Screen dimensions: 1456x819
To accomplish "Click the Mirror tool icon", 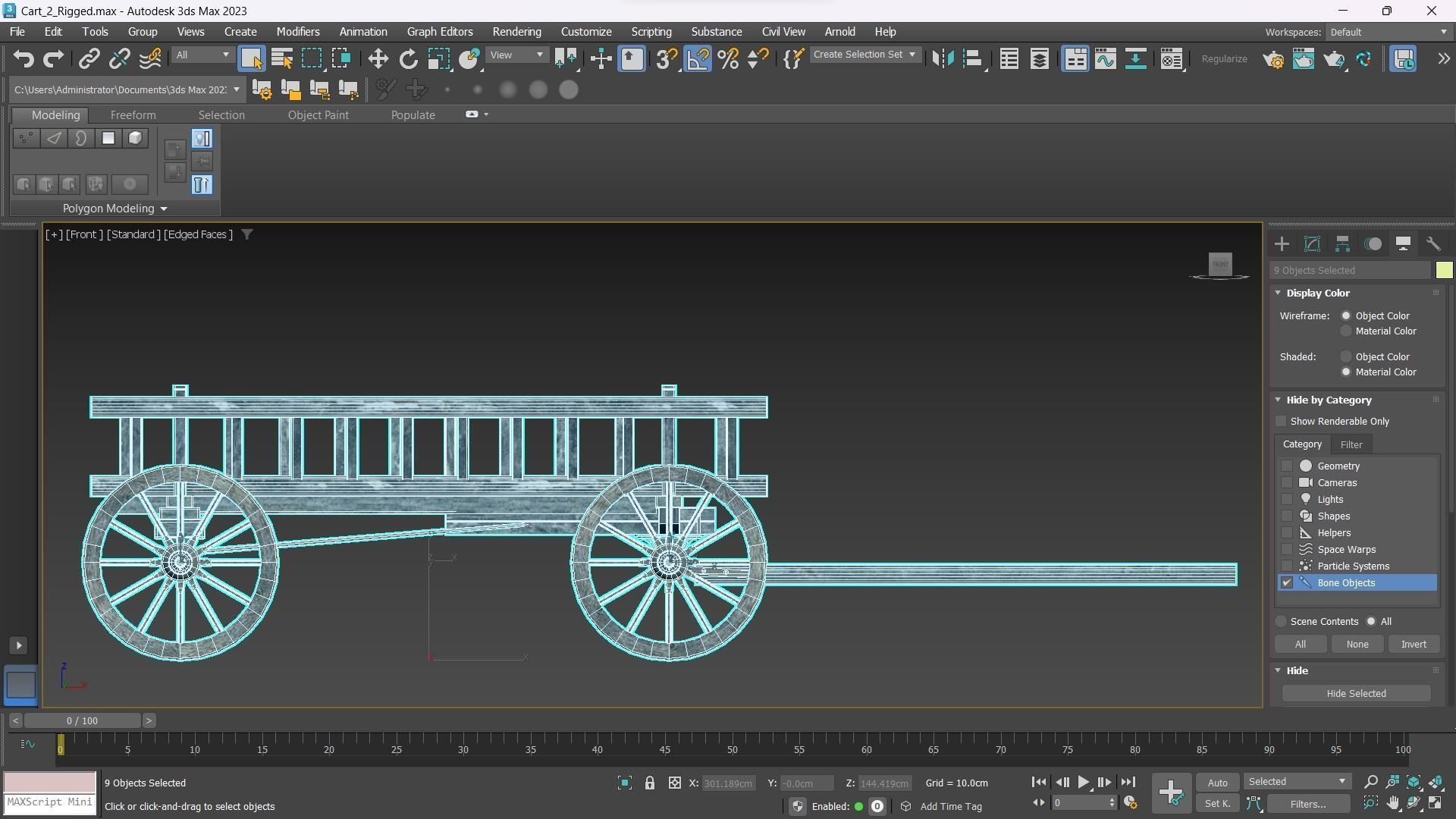I will click(x=943, y=59).
